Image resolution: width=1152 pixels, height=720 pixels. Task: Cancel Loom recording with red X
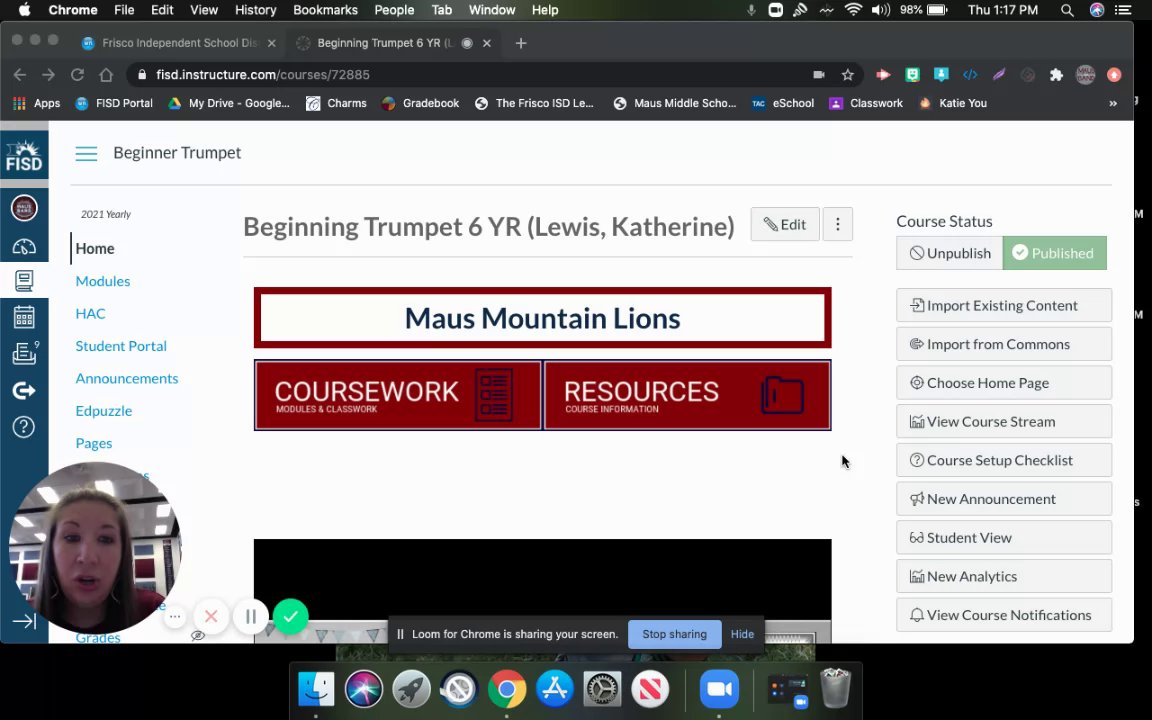pos(211,616)
